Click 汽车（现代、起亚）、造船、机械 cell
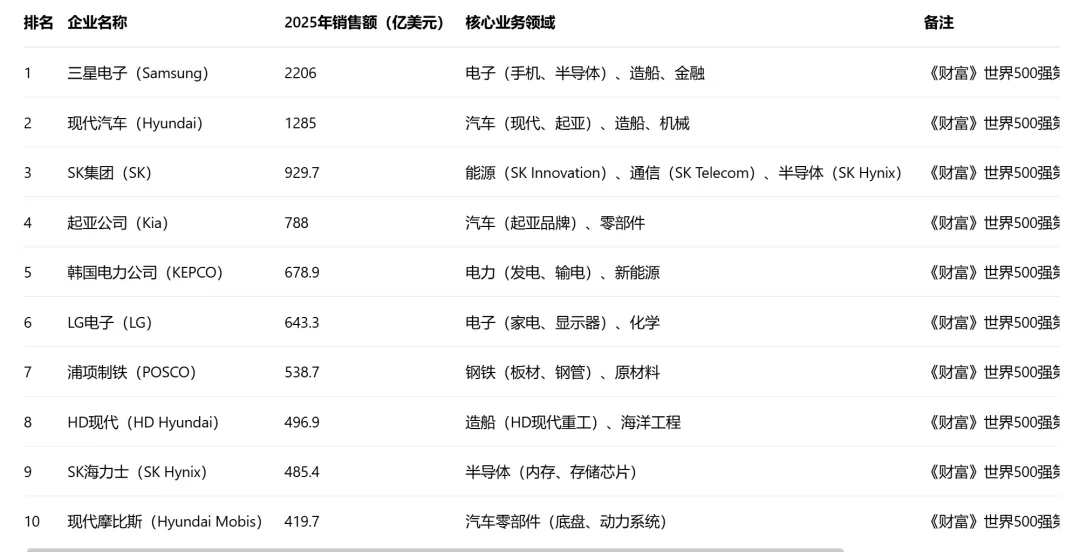Image resolution: width=1080 pixels, height=552 pixels. click(577, 123)
